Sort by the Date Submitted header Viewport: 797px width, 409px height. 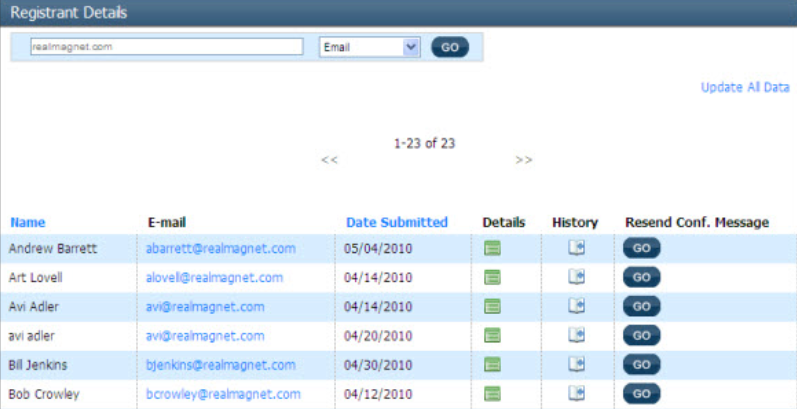pos(397,223)
